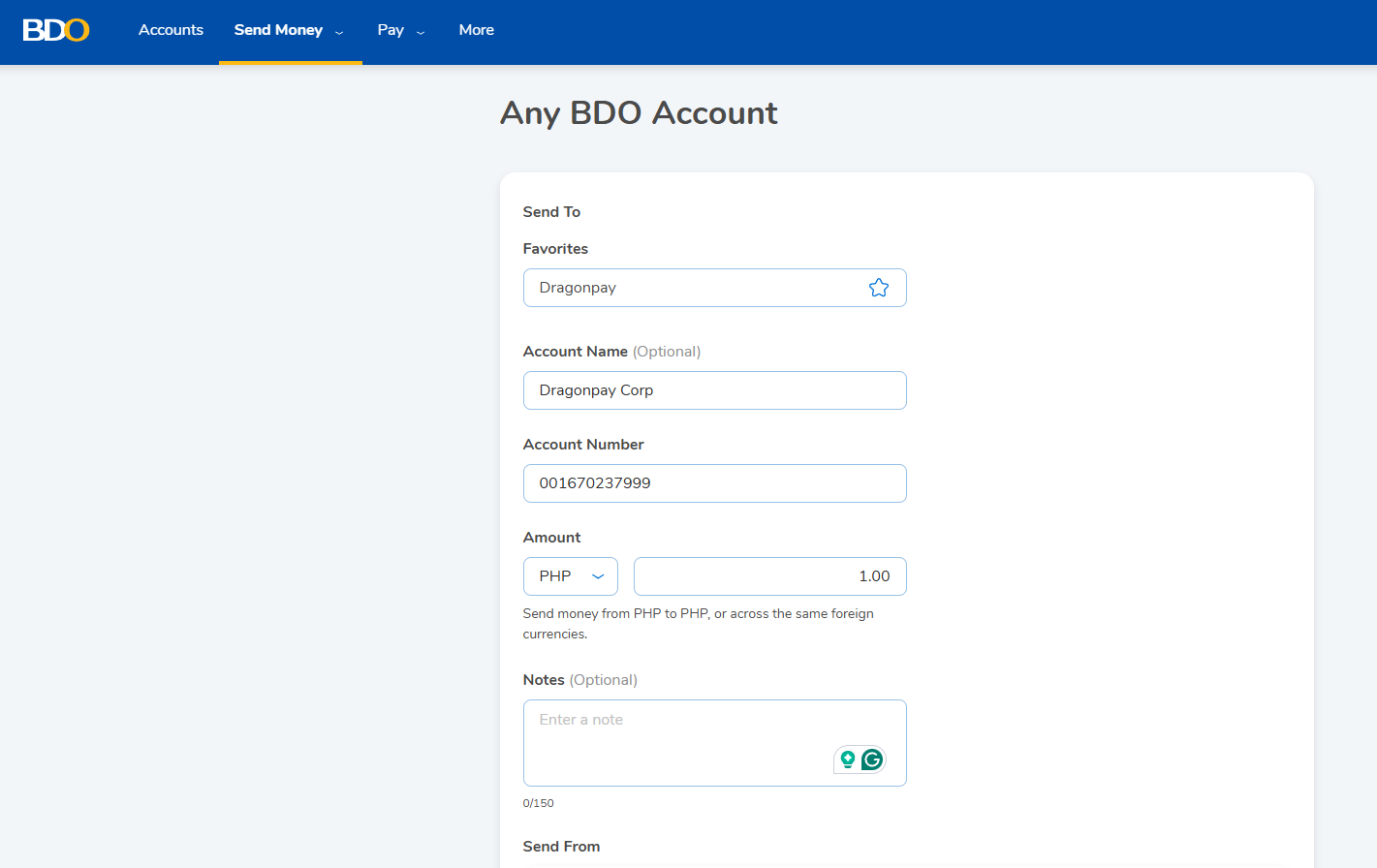Open the Accounts menu item

pyautogui.click(x=171, y=30)
